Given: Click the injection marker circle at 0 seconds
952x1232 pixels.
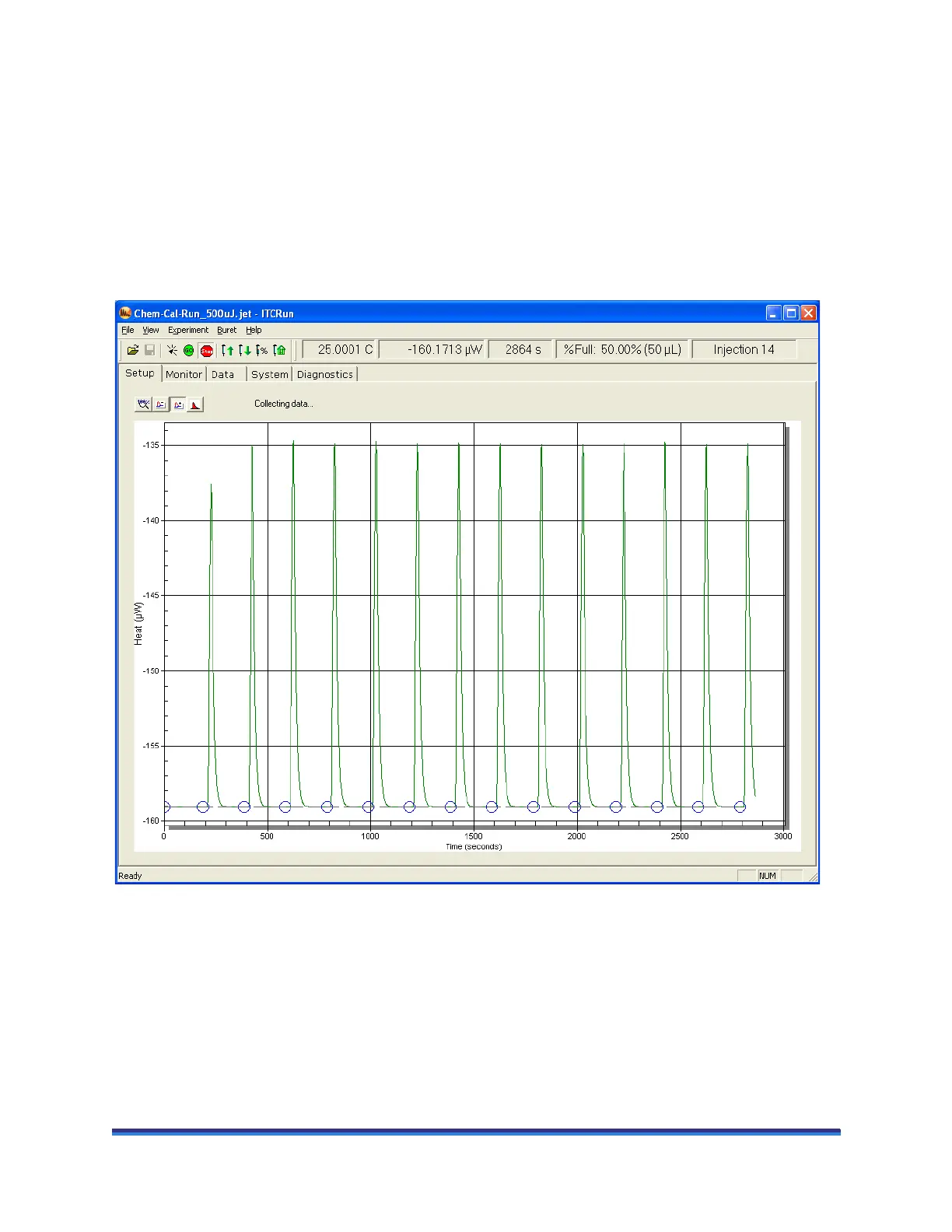Looking at the screenshot, I should click(x=166, y=807).
